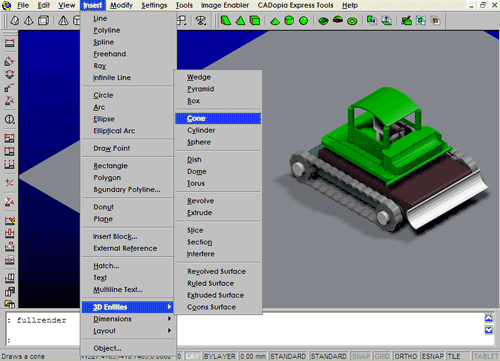Toggle SNAP in the status bar

tap(361, 356)
